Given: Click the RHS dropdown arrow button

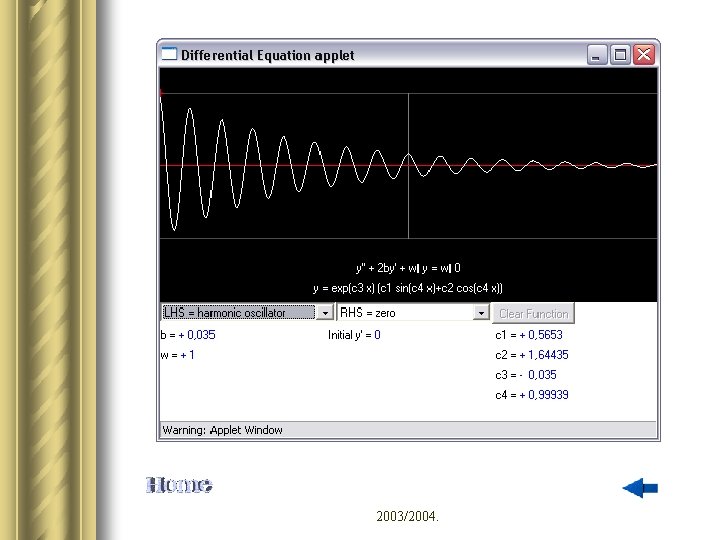Looking at the screenshot, I should [481, 313].
